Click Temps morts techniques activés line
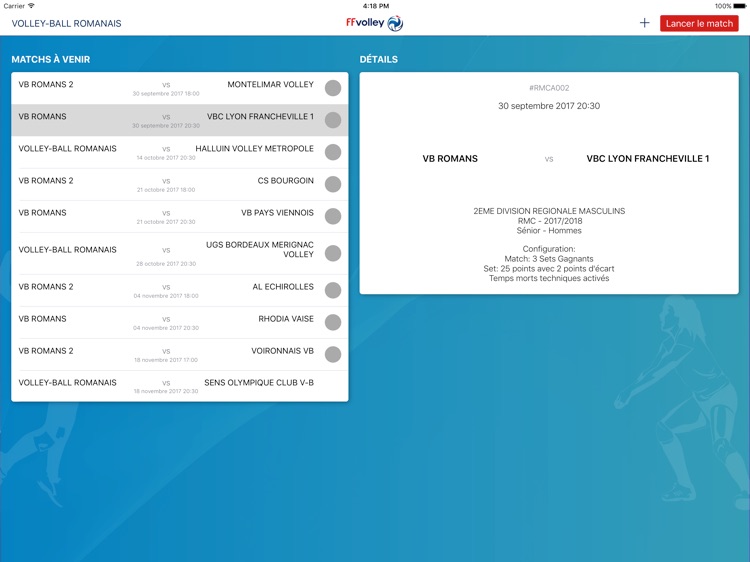 (x=549, y=278)
